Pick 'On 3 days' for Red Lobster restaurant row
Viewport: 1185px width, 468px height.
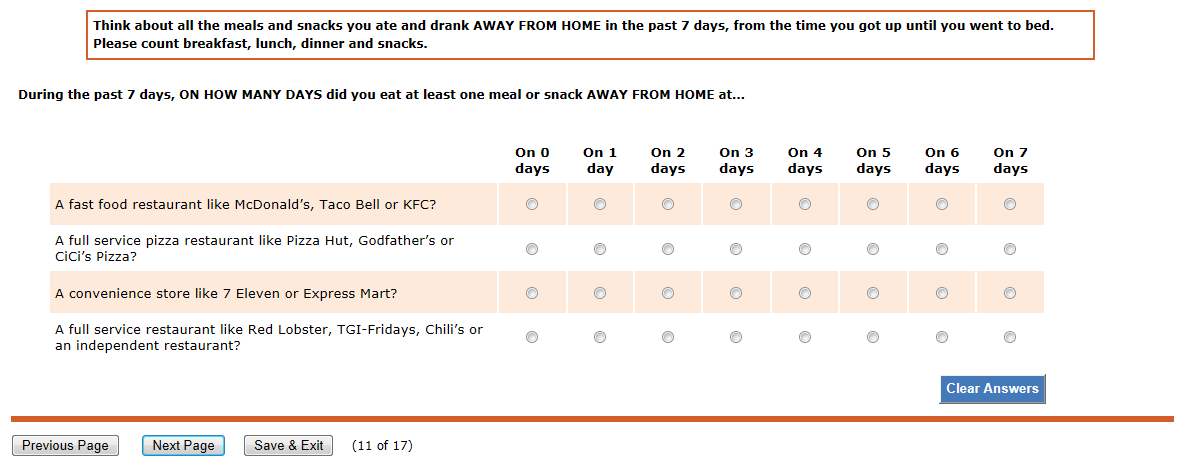pos(736,338)
